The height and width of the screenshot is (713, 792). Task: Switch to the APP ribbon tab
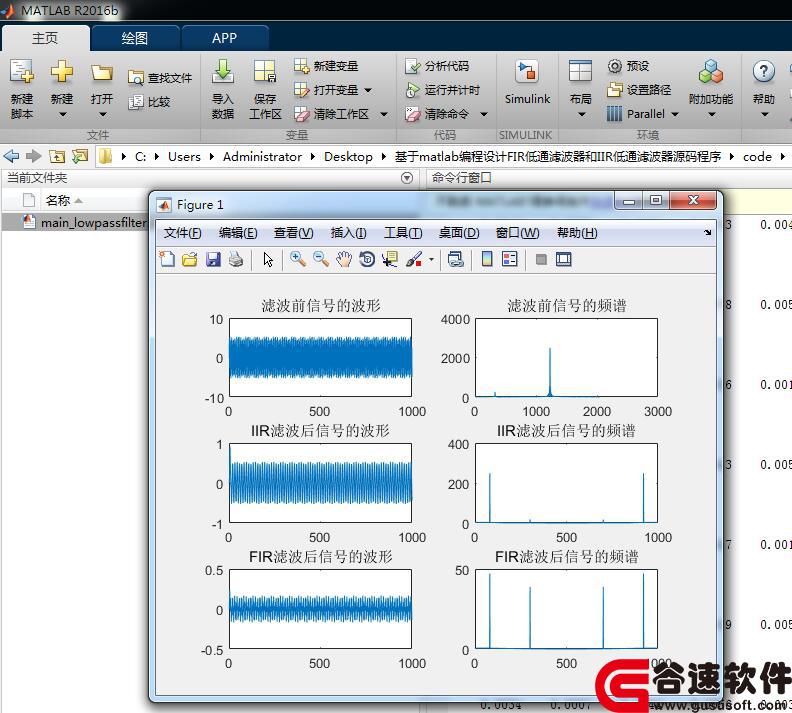[225, 38]
